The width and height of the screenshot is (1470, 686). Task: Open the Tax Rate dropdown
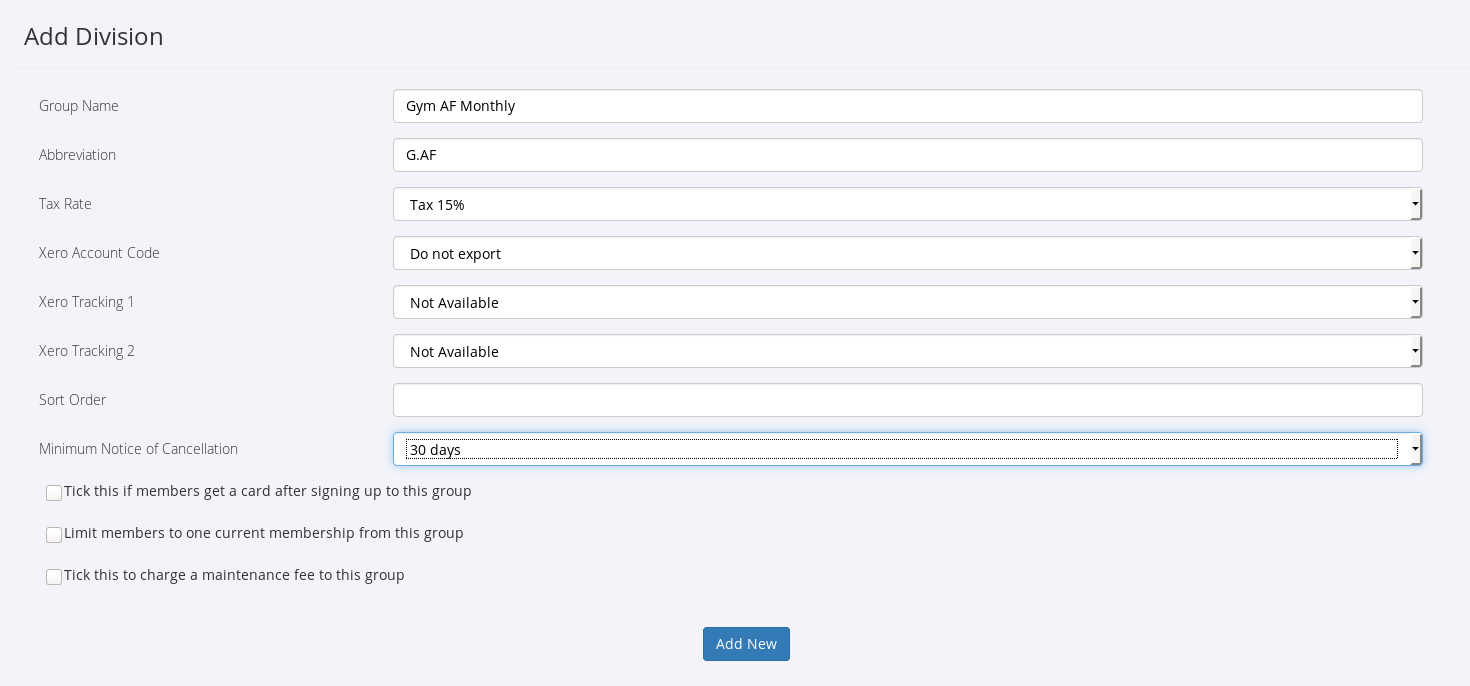tap(907, 204)
